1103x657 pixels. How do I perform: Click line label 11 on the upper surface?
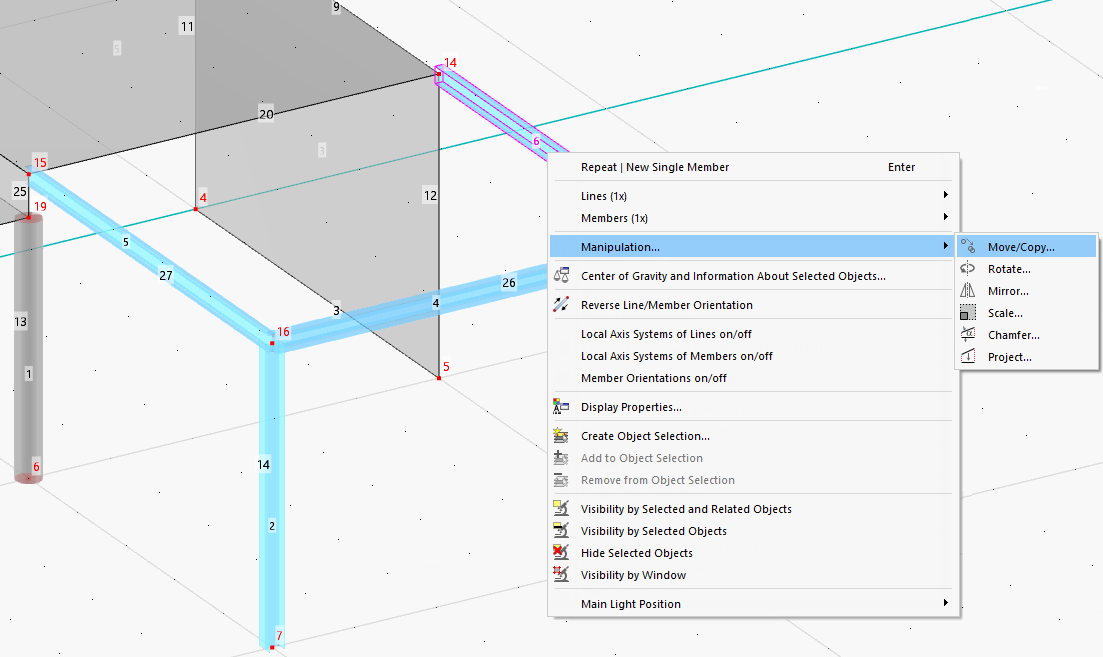pos(186,27)
